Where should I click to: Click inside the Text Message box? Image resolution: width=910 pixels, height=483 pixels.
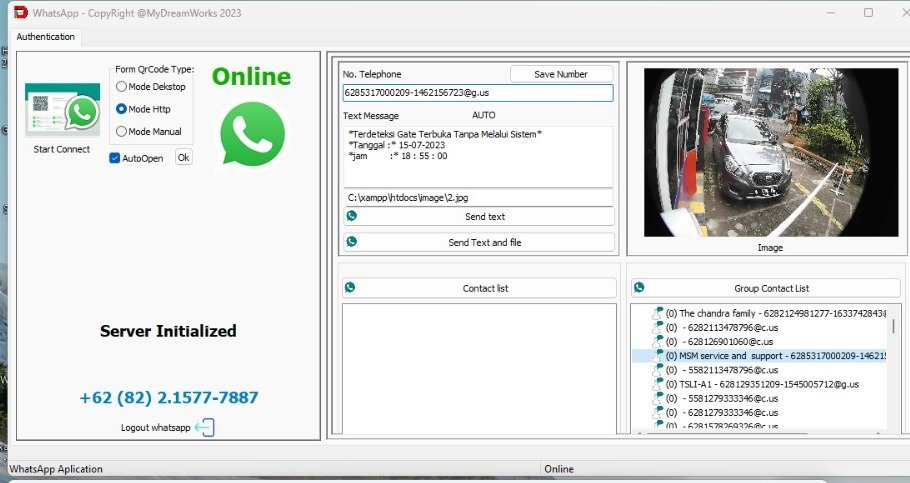[x=478, y=157]
